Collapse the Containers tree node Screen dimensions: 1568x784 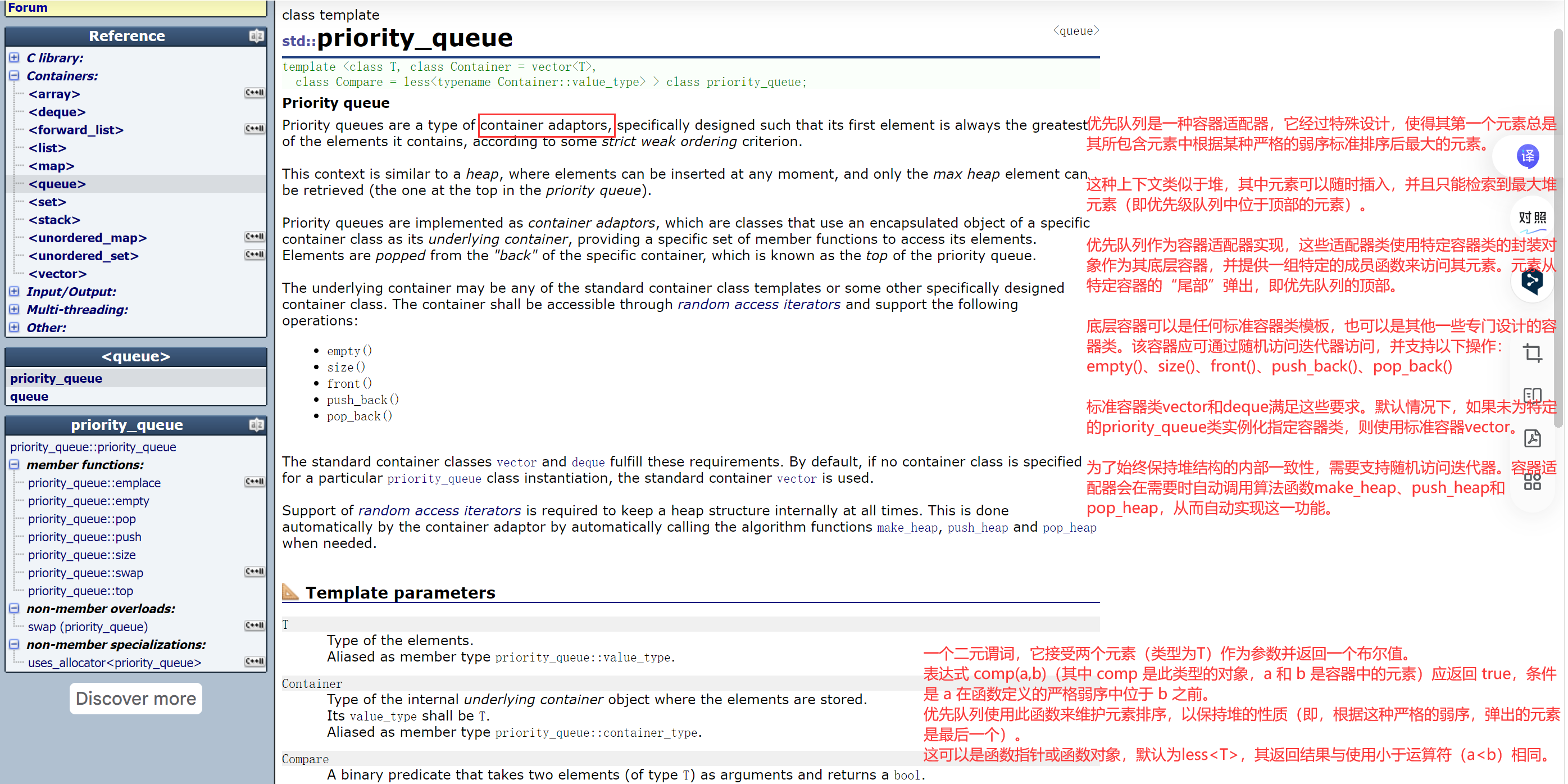click(14, 76)
